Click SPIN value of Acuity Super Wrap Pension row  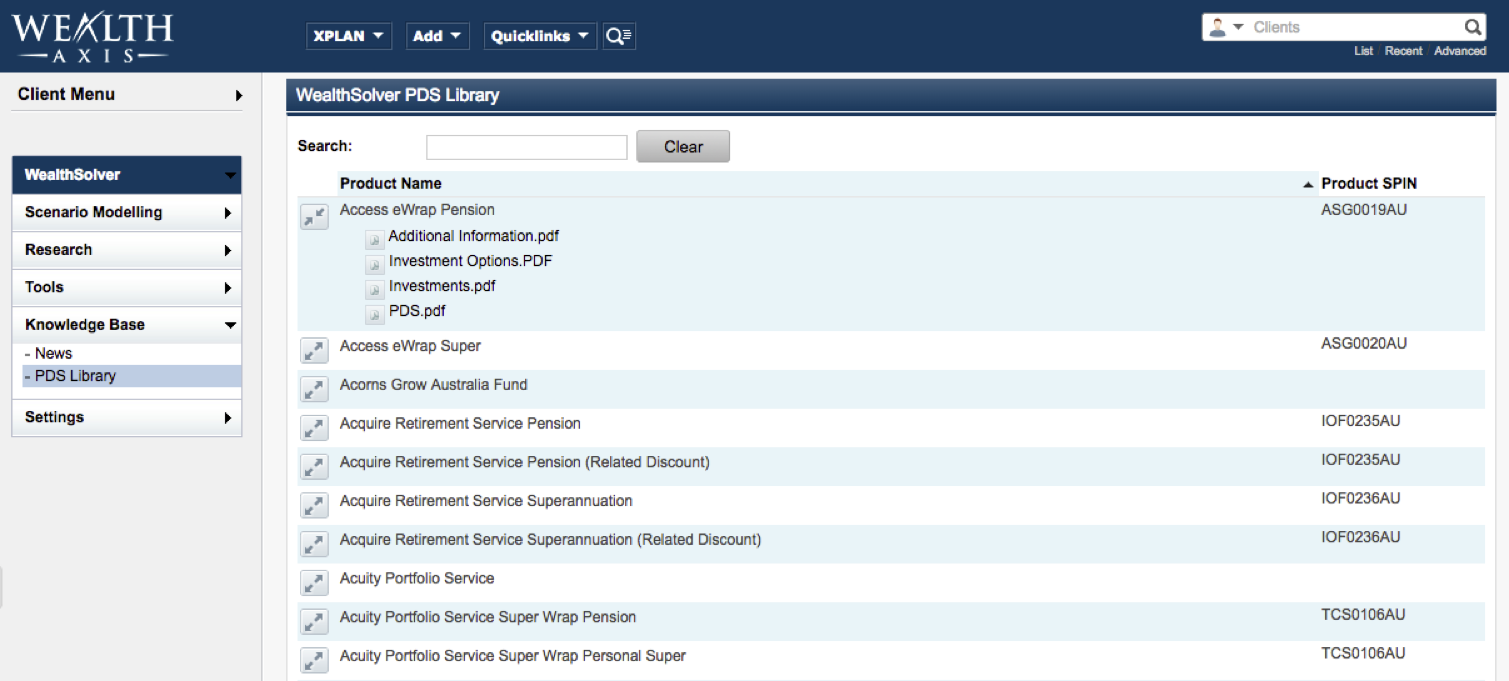pos(1363,614)
